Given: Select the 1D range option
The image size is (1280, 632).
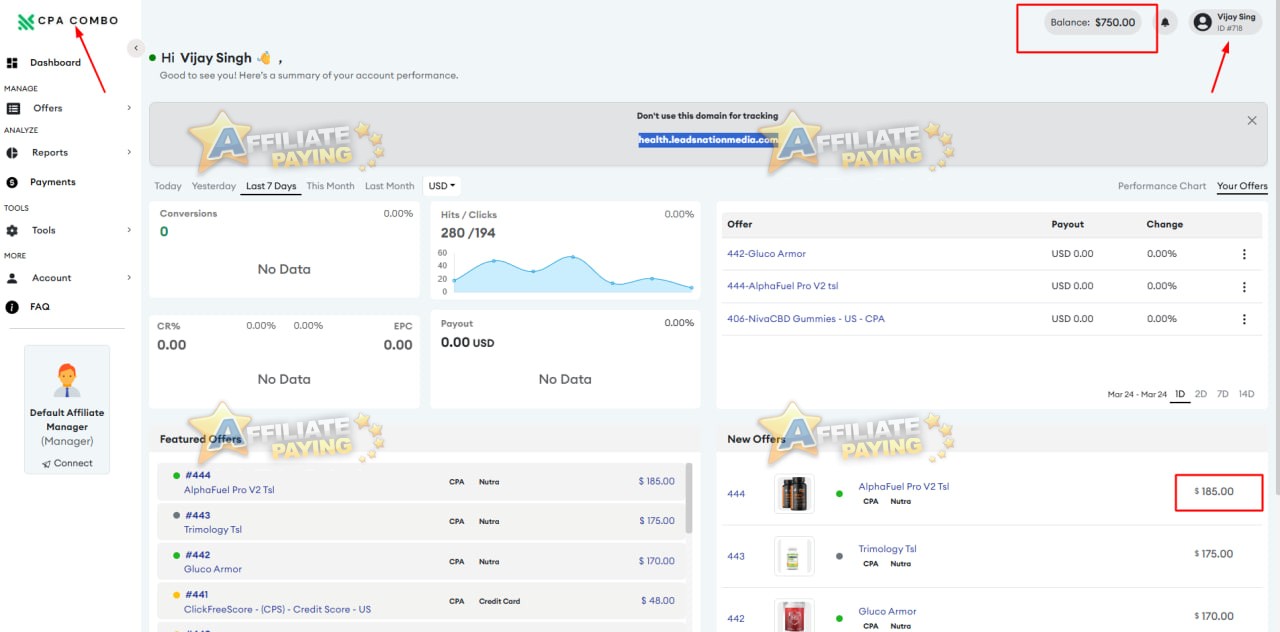Looking at the screenshot, I should [1180, 394].
